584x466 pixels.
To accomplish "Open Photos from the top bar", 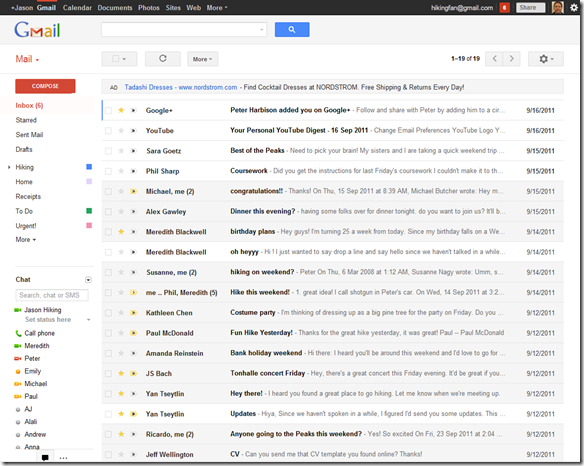I will point(149,7).
